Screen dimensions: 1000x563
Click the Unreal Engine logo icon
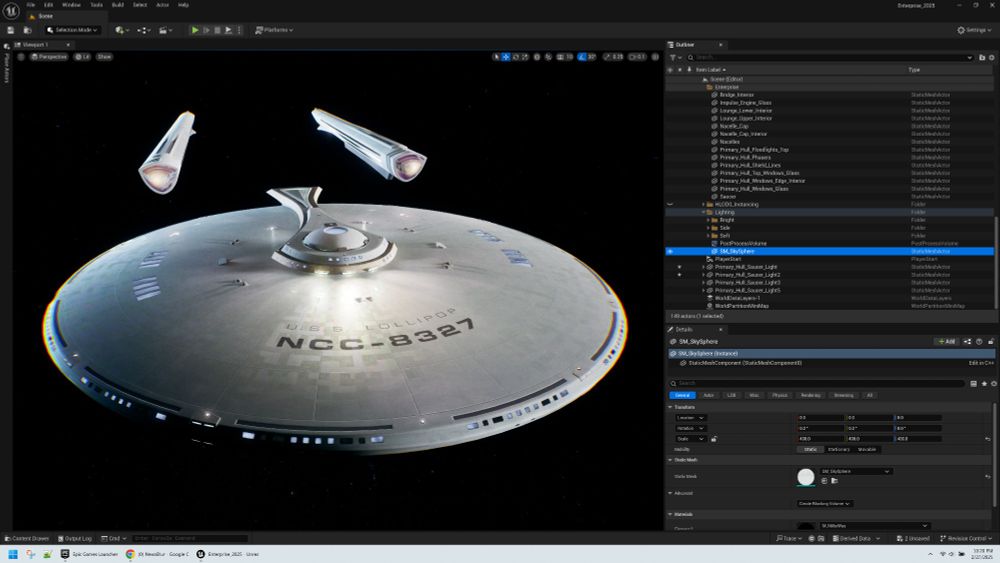tap(11, 11)
